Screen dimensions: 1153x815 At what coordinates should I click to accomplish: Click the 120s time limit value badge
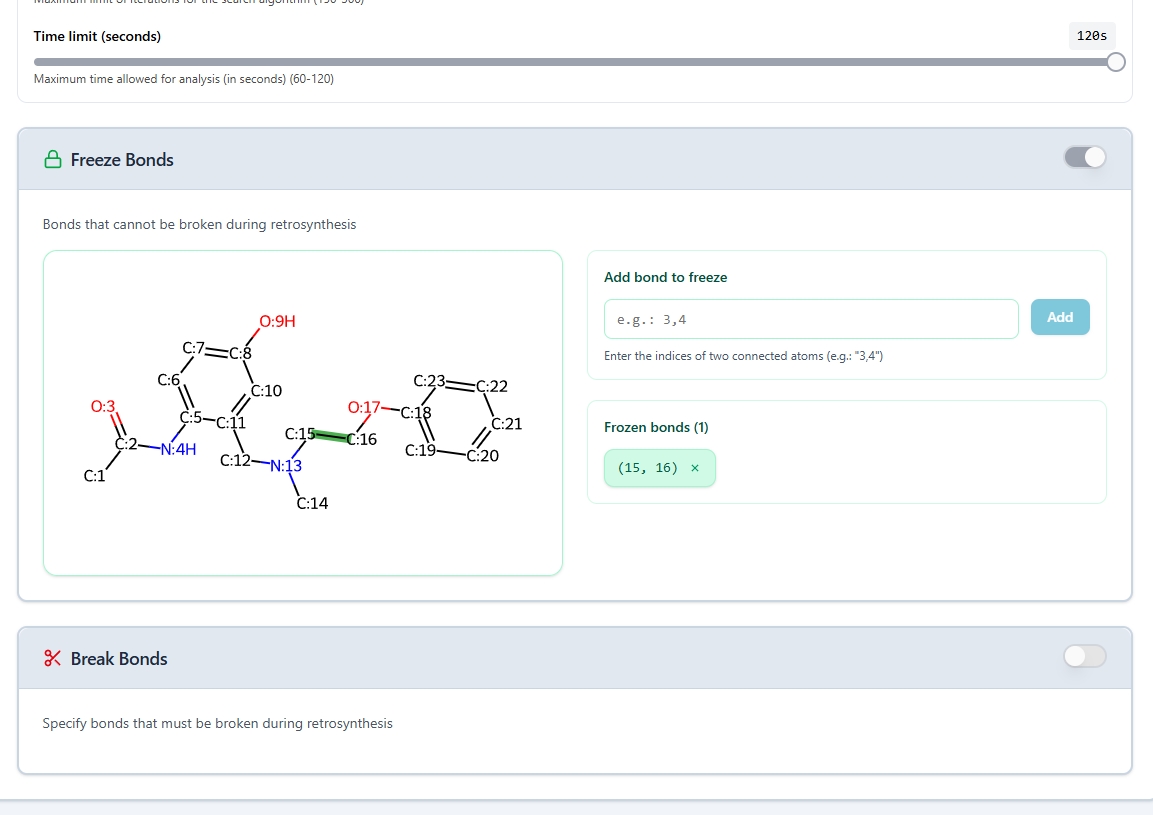[1091, 36]
